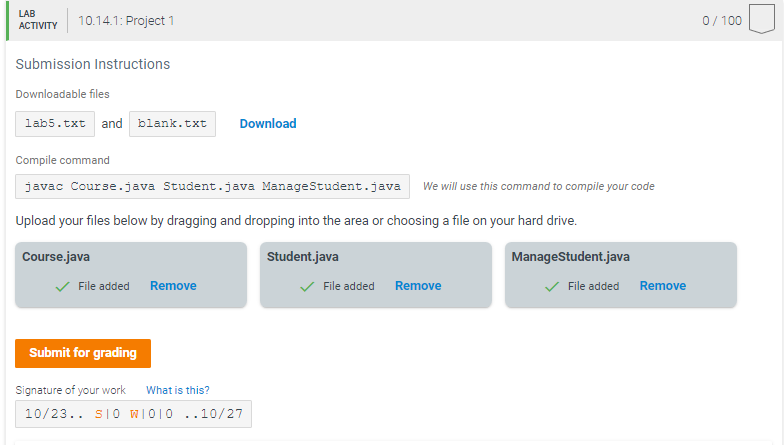Click the green checkmark under Student.java
Image resolution: width=784 pixels, height=445 pixels.
(307, 286)
